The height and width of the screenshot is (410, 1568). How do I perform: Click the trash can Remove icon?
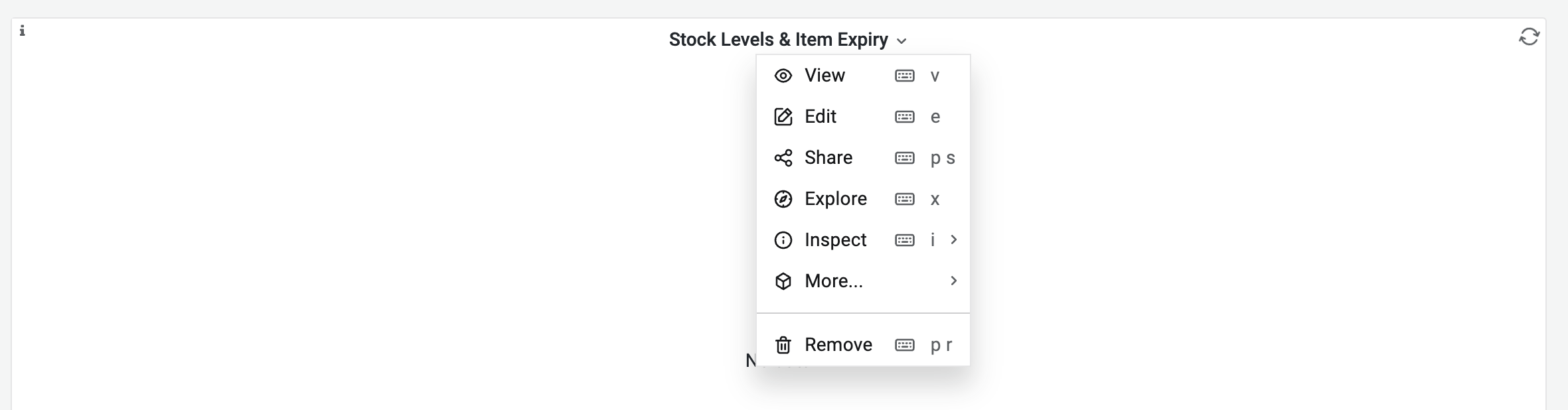pyautogui.click(x=783, y=345)
